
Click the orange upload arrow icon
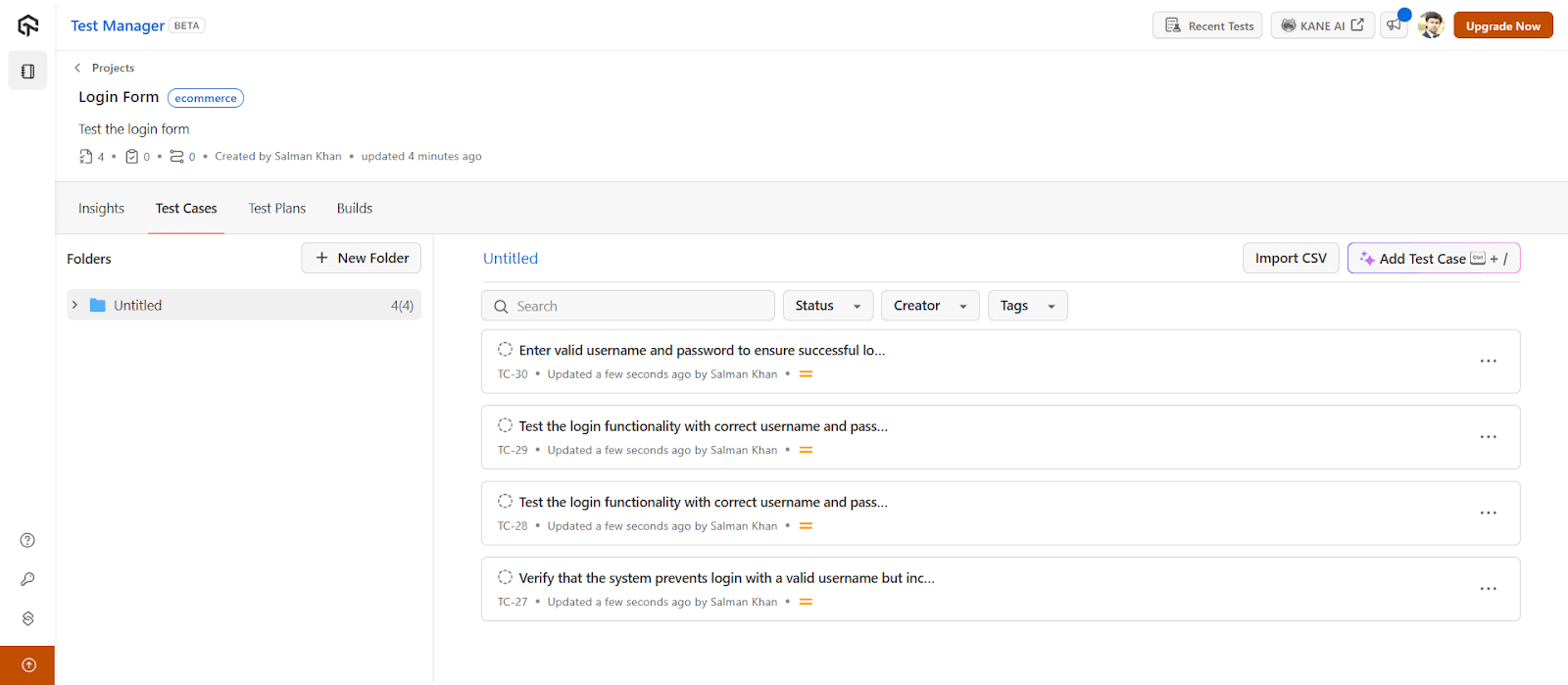pyautogui.click(x=28, y=665)
